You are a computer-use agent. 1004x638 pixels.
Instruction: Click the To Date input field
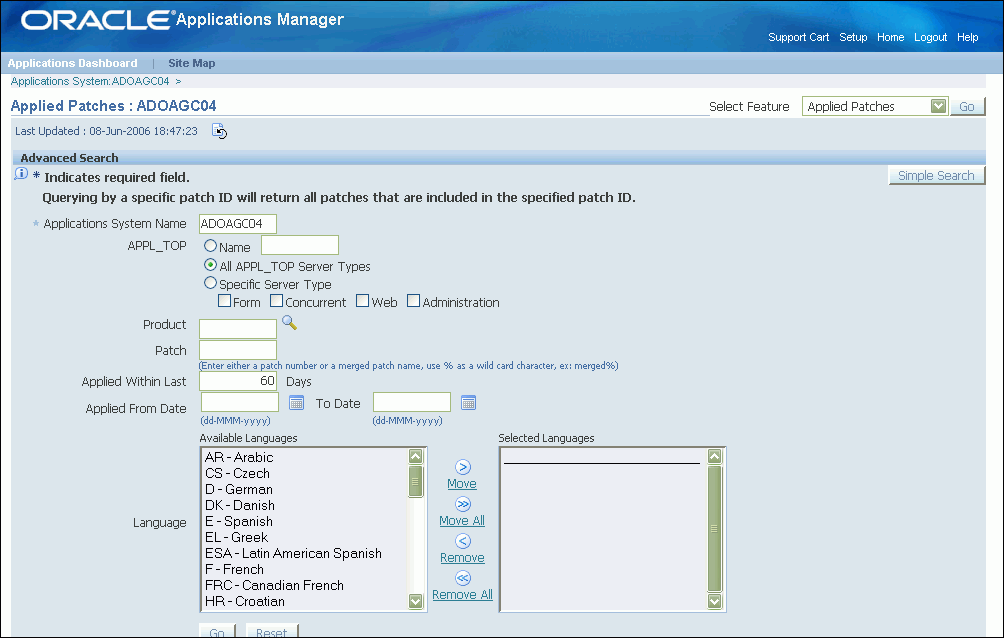pos(412,402)
